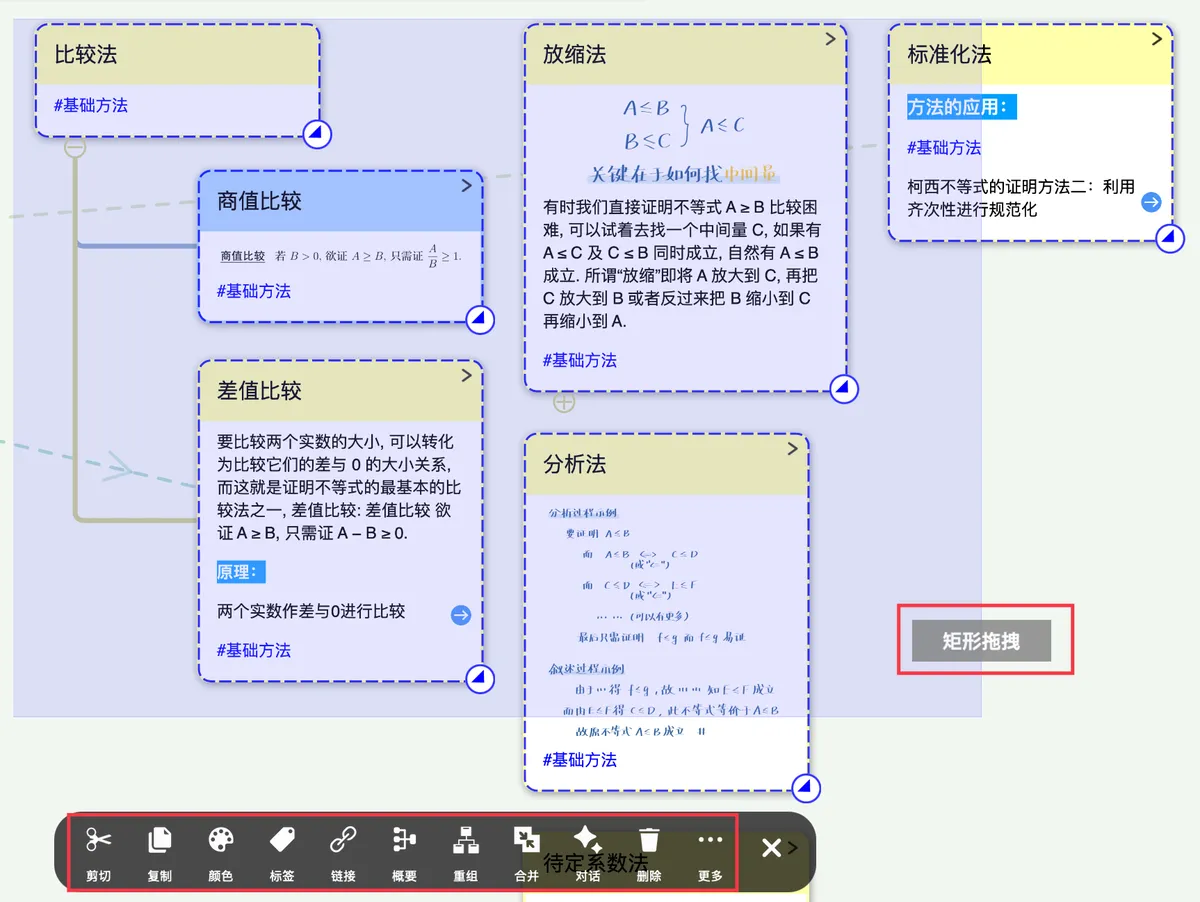Click the 商值比较 formula image

[341, 255]
